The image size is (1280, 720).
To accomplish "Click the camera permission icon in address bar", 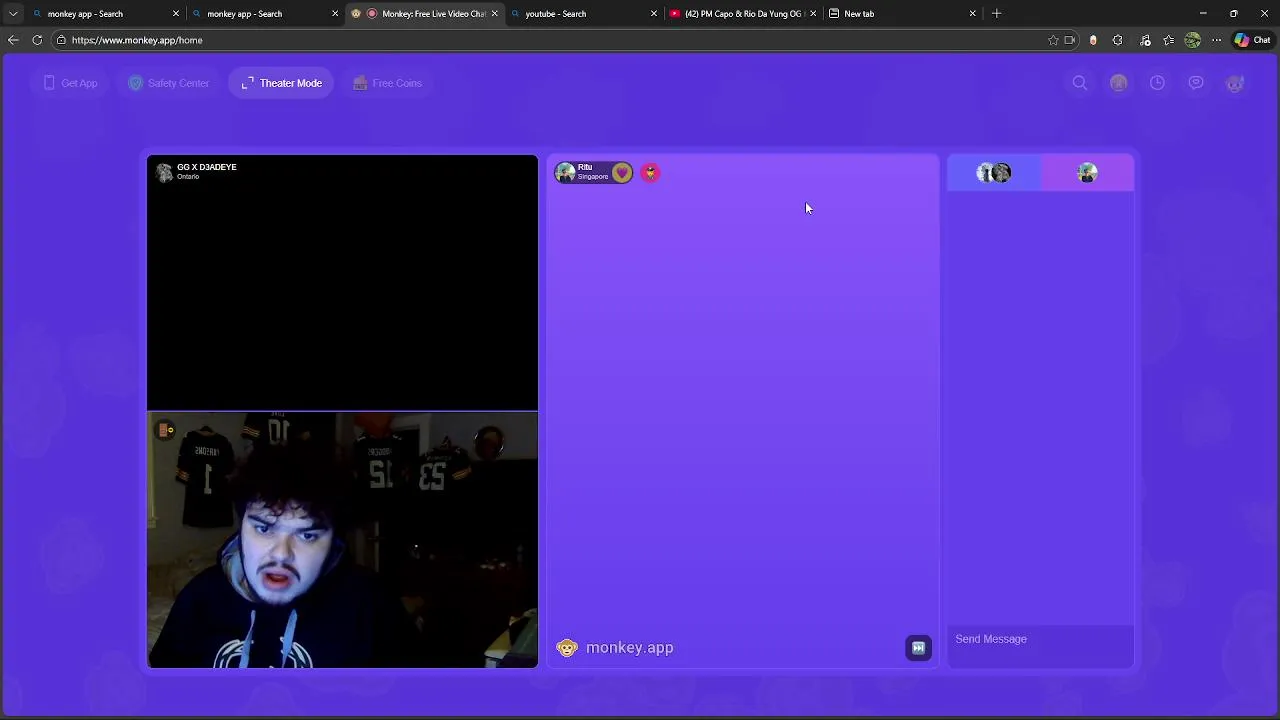I will [x=1070, y=40].
